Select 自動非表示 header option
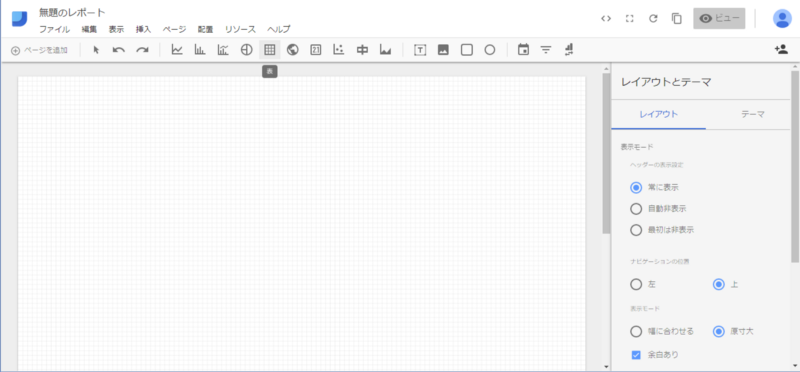The image size is (800, 372). point(636,209)
